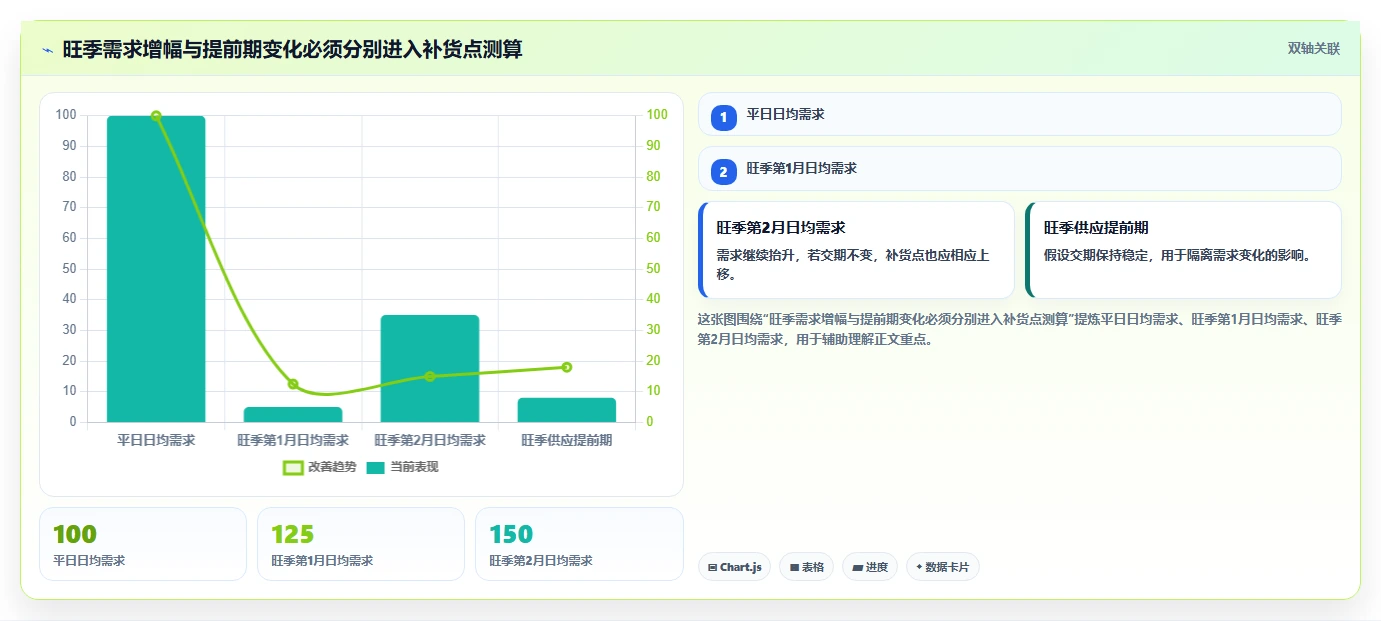Toggle the 改善趋势 legend entry
Viewport: 1381px width, 621px height.
point(319,467)
